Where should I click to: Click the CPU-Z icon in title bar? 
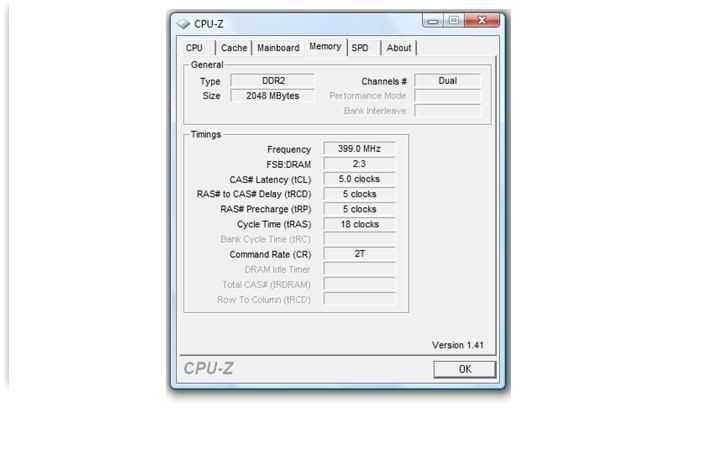(183, 24)
